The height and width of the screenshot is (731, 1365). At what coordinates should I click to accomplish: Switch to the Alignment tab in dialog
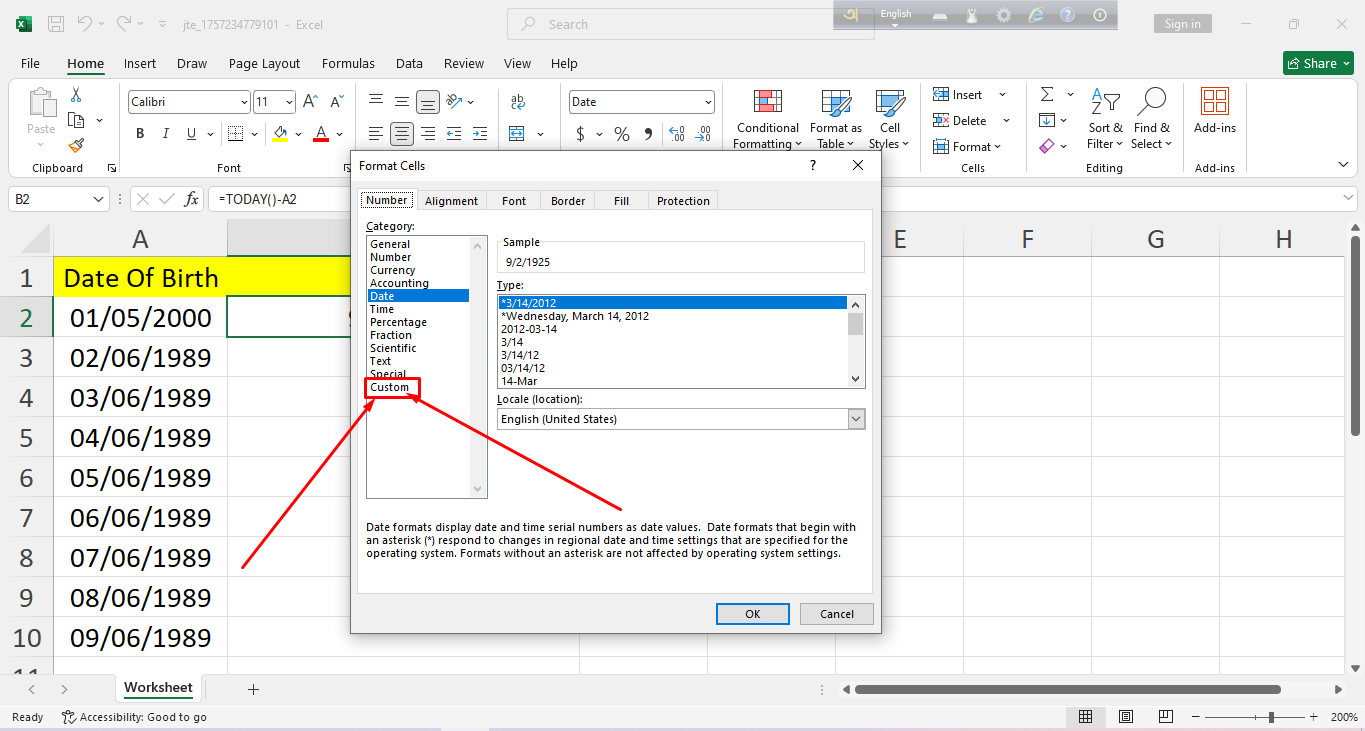pos(451,201)
